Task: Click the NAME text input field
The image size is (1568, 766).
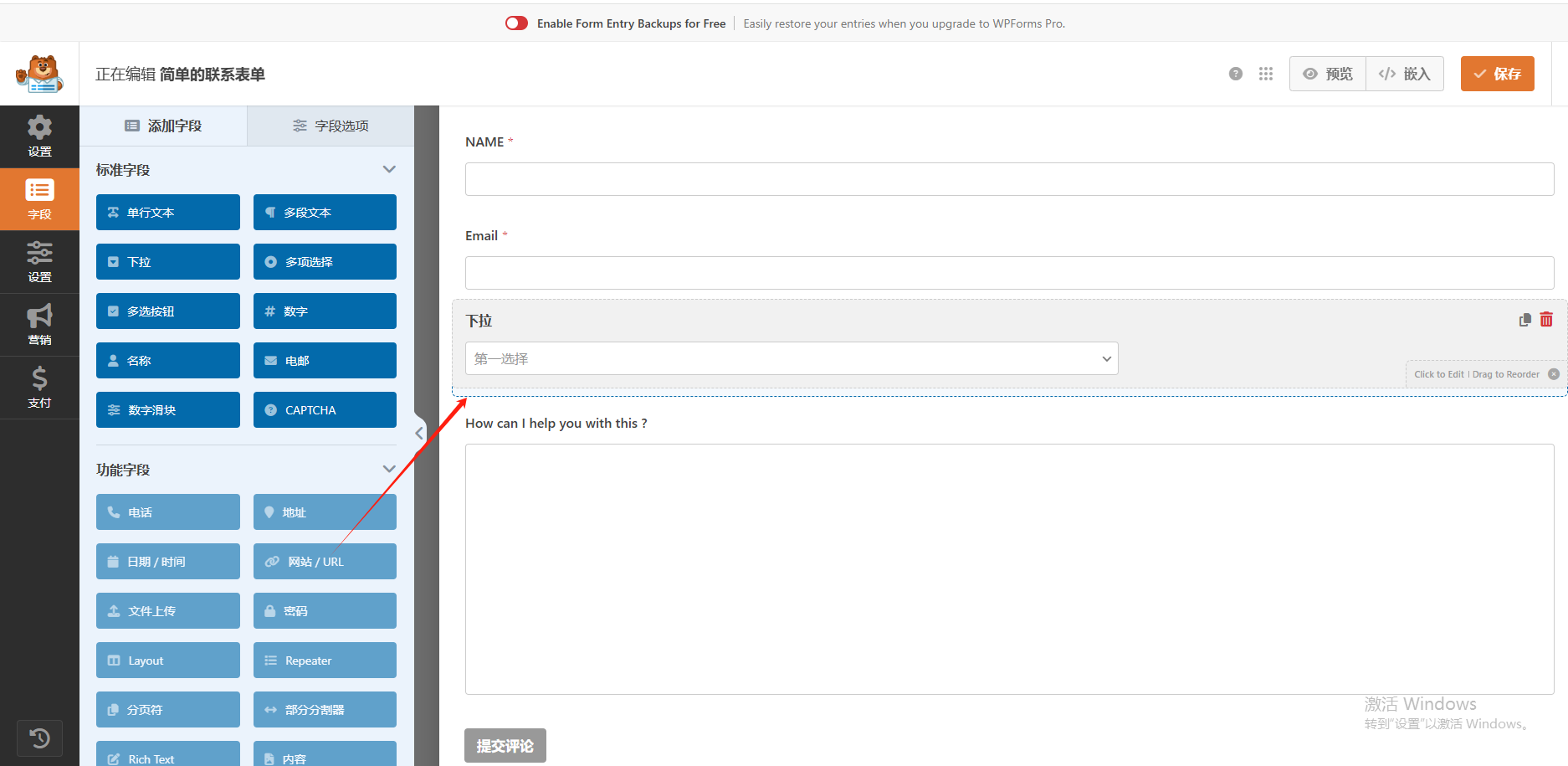Action: tap(1009, 179)
